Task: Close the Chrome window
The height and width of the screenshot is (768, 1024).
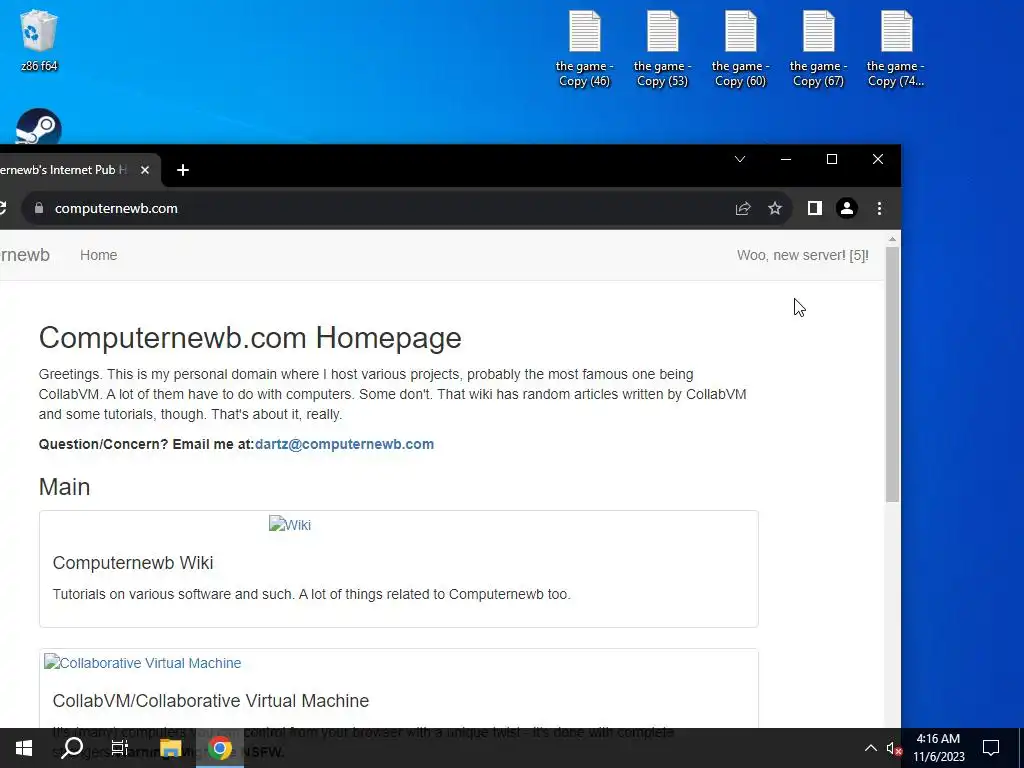Action: pyautogui.click(x=878, y=159)
